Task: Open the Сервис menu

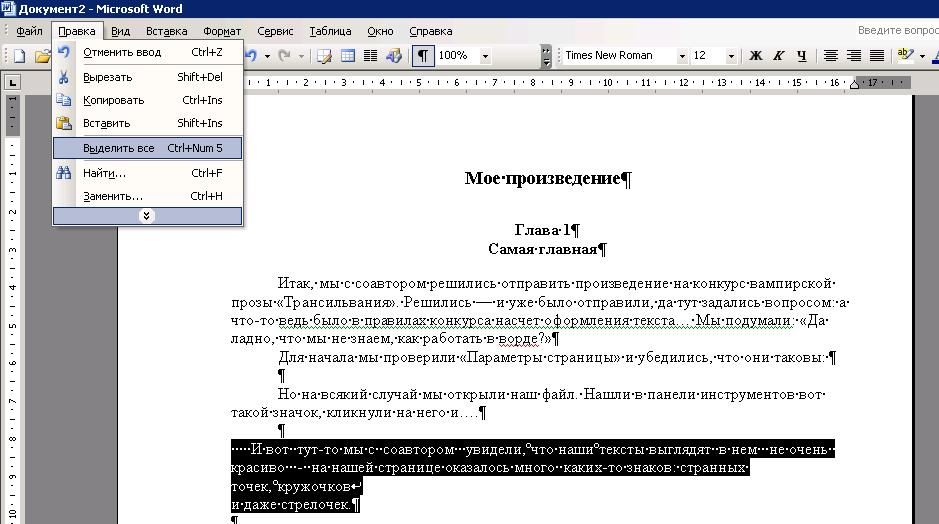Action: 275,31
